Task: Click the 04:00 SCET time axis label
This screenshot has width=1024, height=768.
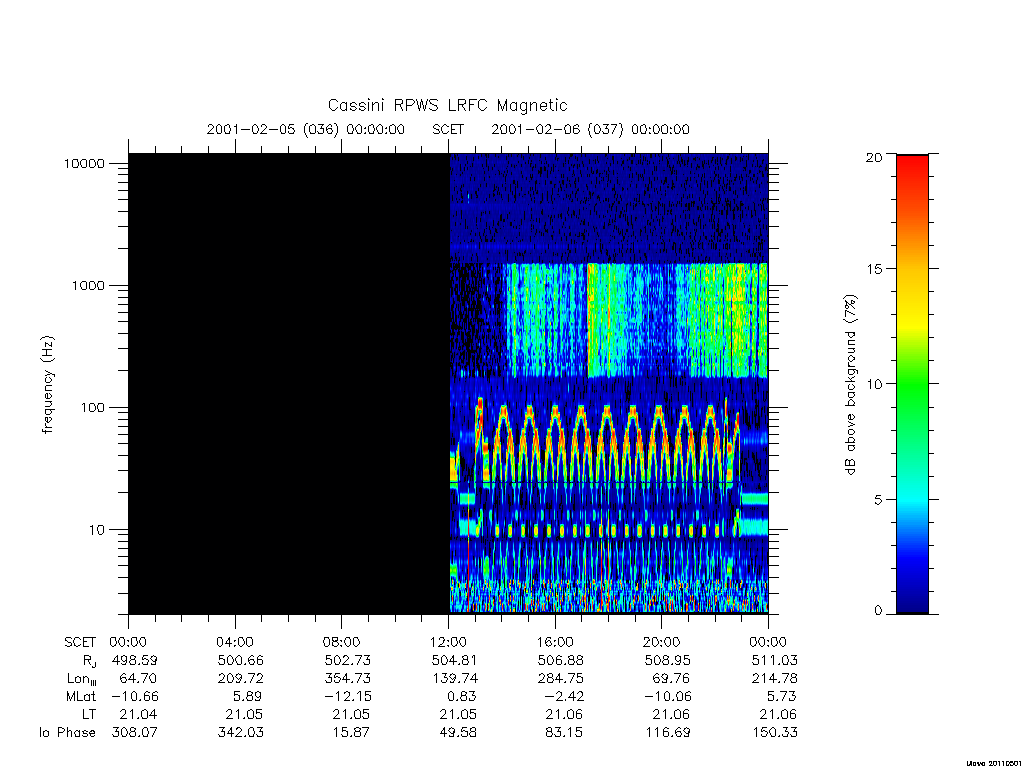Action: click(x=235, y=642)
